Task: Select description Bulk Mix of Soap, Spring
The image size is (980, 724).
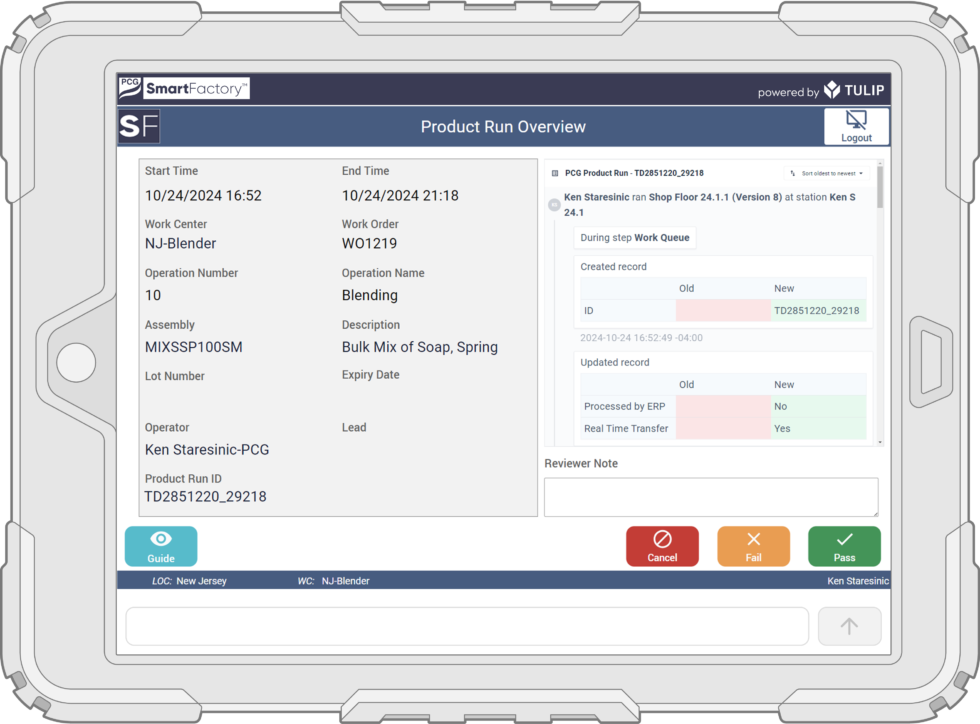Action: point(420,347)
